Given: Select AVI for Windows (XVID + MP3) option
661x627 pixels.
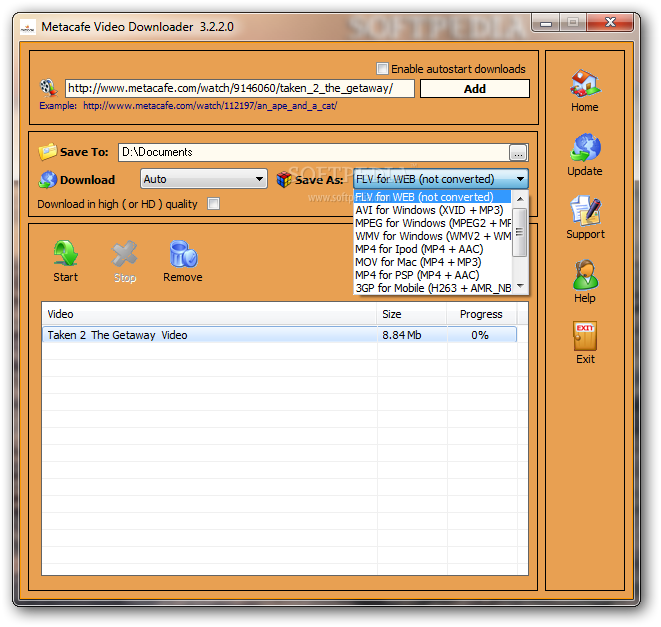Looking at the screenshot, I should coord(433,210).
